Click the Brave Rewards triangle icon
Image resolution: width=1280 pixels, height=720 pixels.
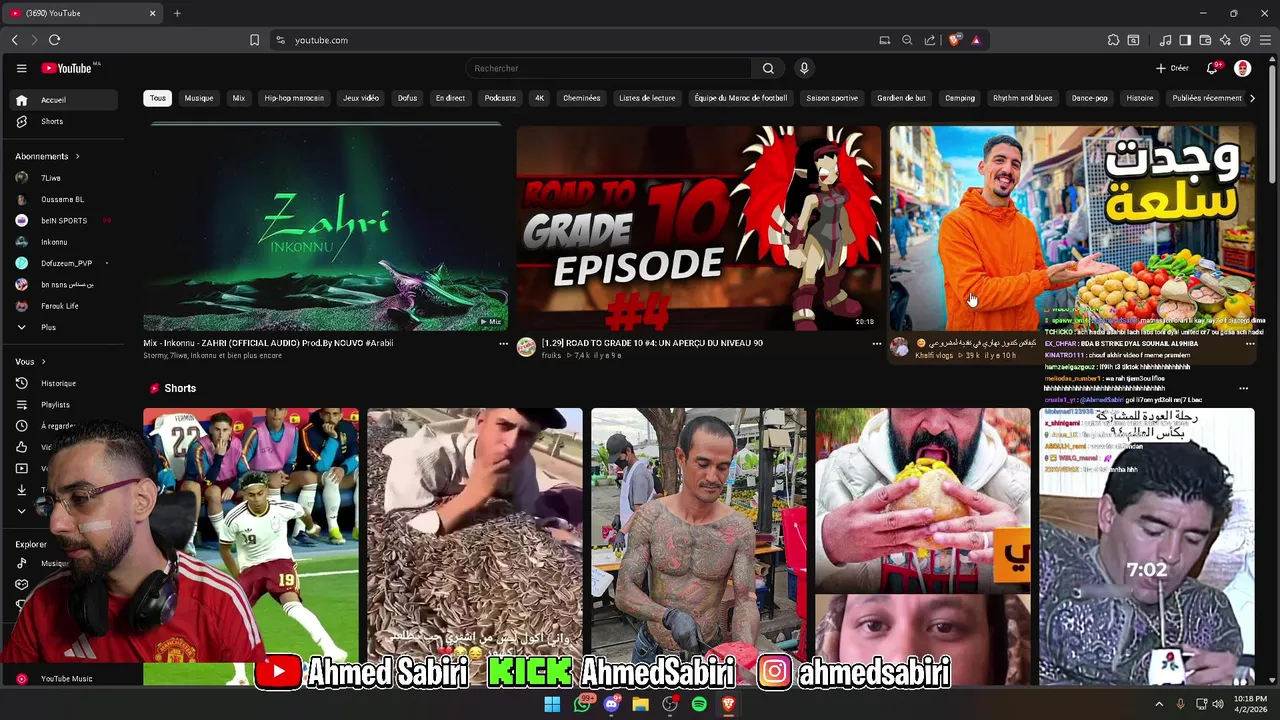976,40
